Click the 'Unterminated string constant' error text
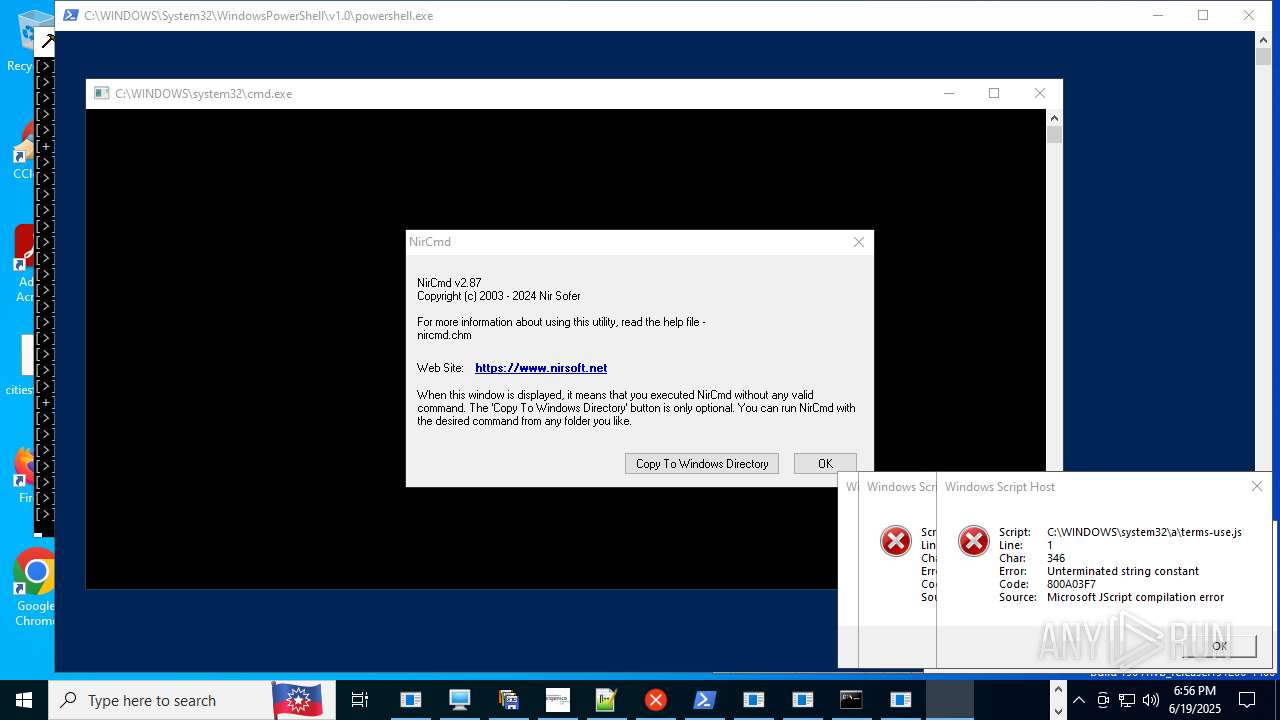Screen dimensions: 1280x720 (x=1123, y=571)
